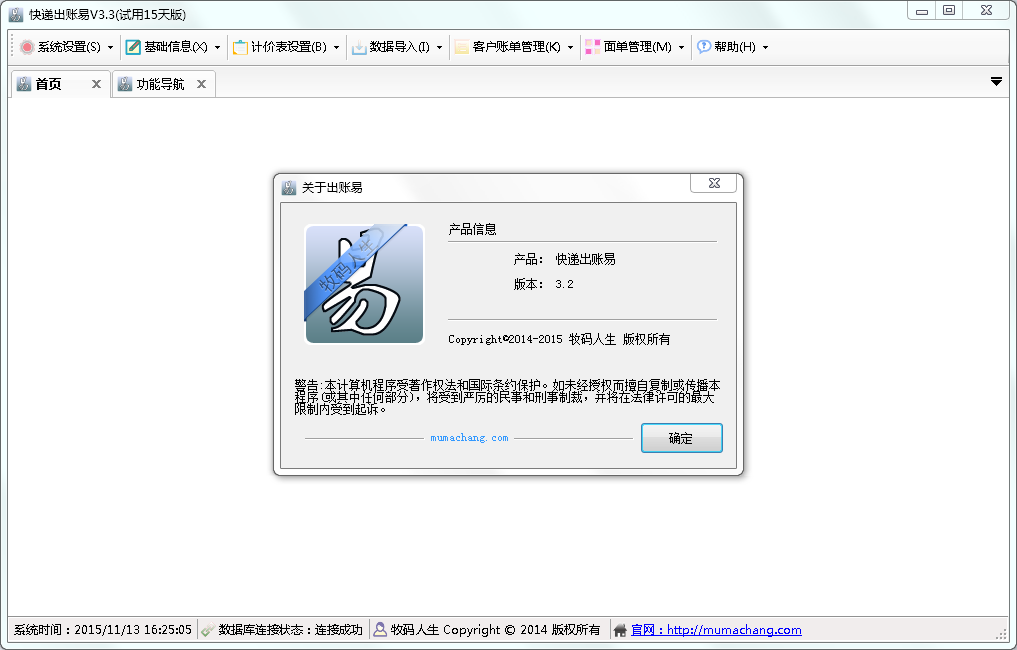Open the tab list arrow at right
The height and width of the screenshot is (650, 1017).
coord(996,82)
